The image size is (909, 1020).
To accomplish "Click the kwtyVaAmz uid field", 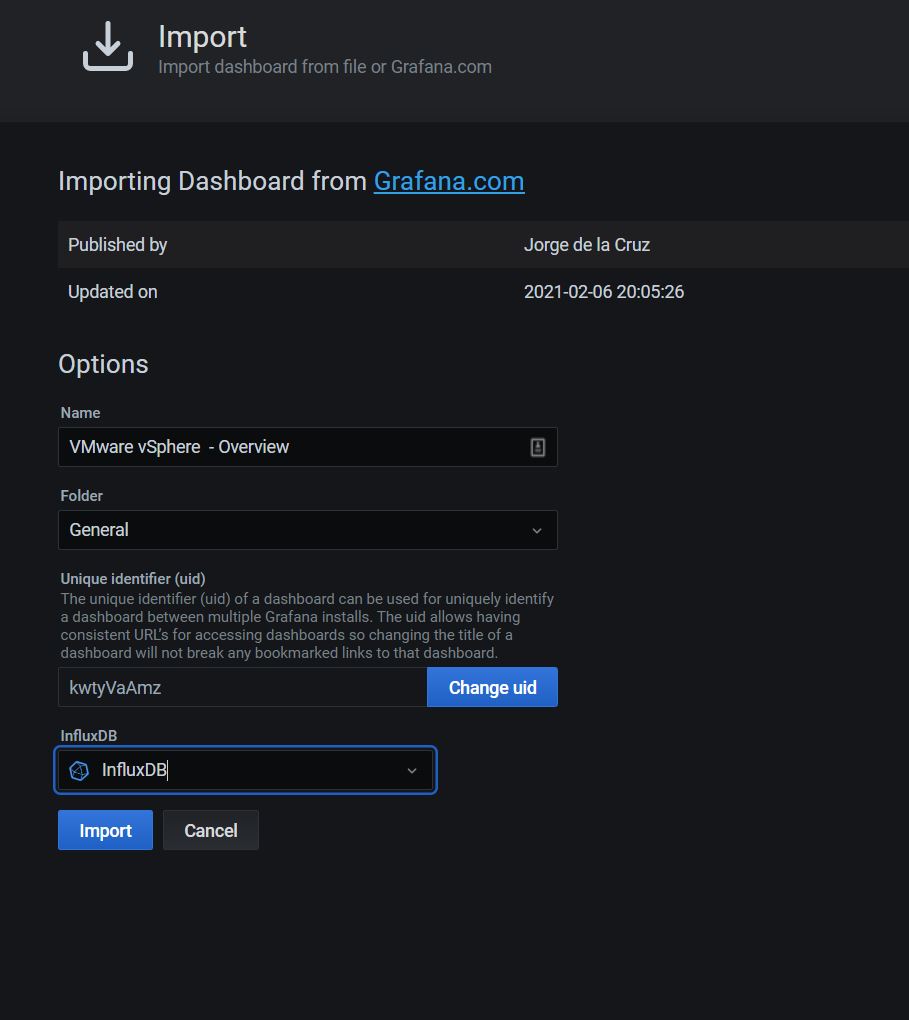I will coord(243,687).
